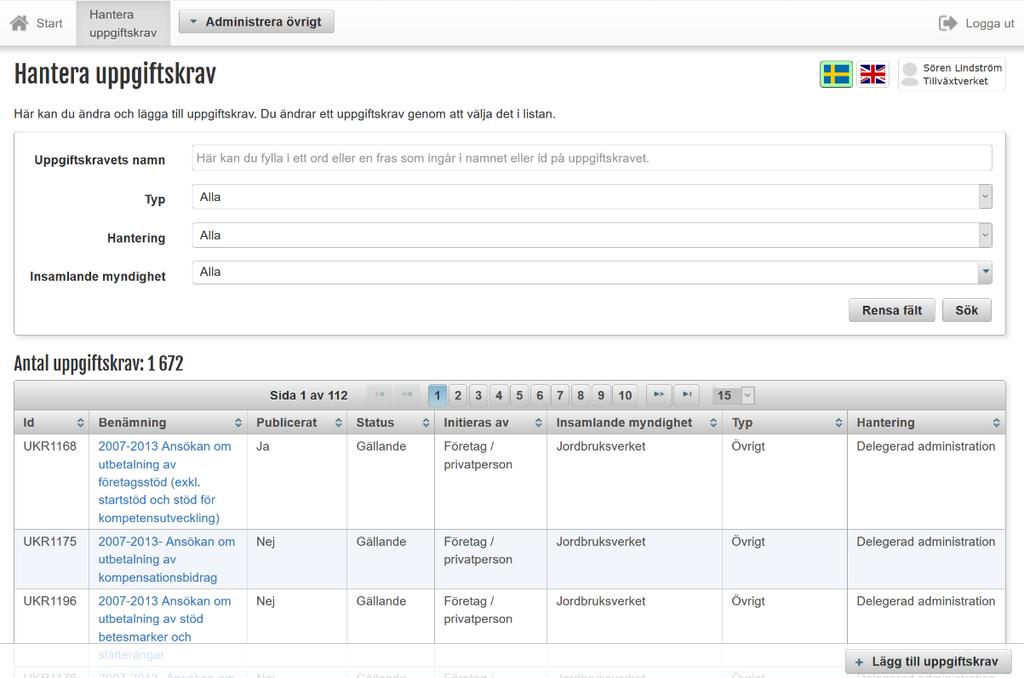Sort by Typ column arrows
This screenshot has height=678, width=1024.
839,423
